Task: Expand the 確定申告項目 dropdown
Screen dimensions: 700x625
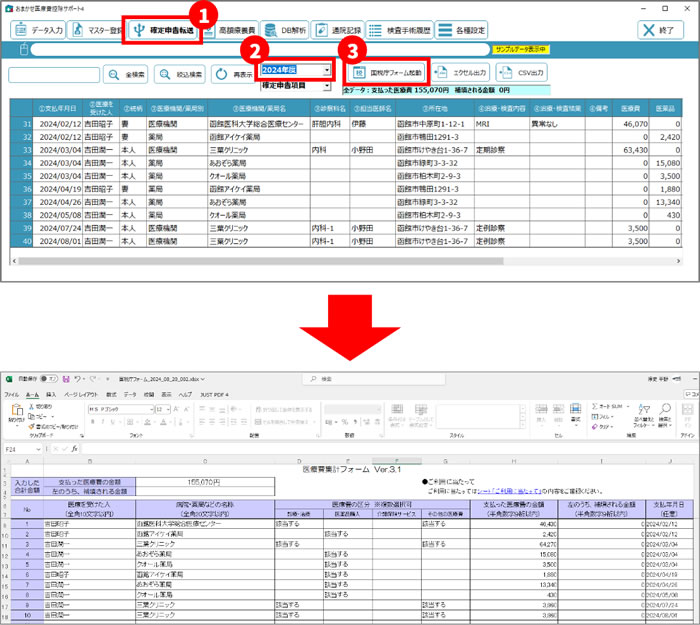Action: click(326, 86)
